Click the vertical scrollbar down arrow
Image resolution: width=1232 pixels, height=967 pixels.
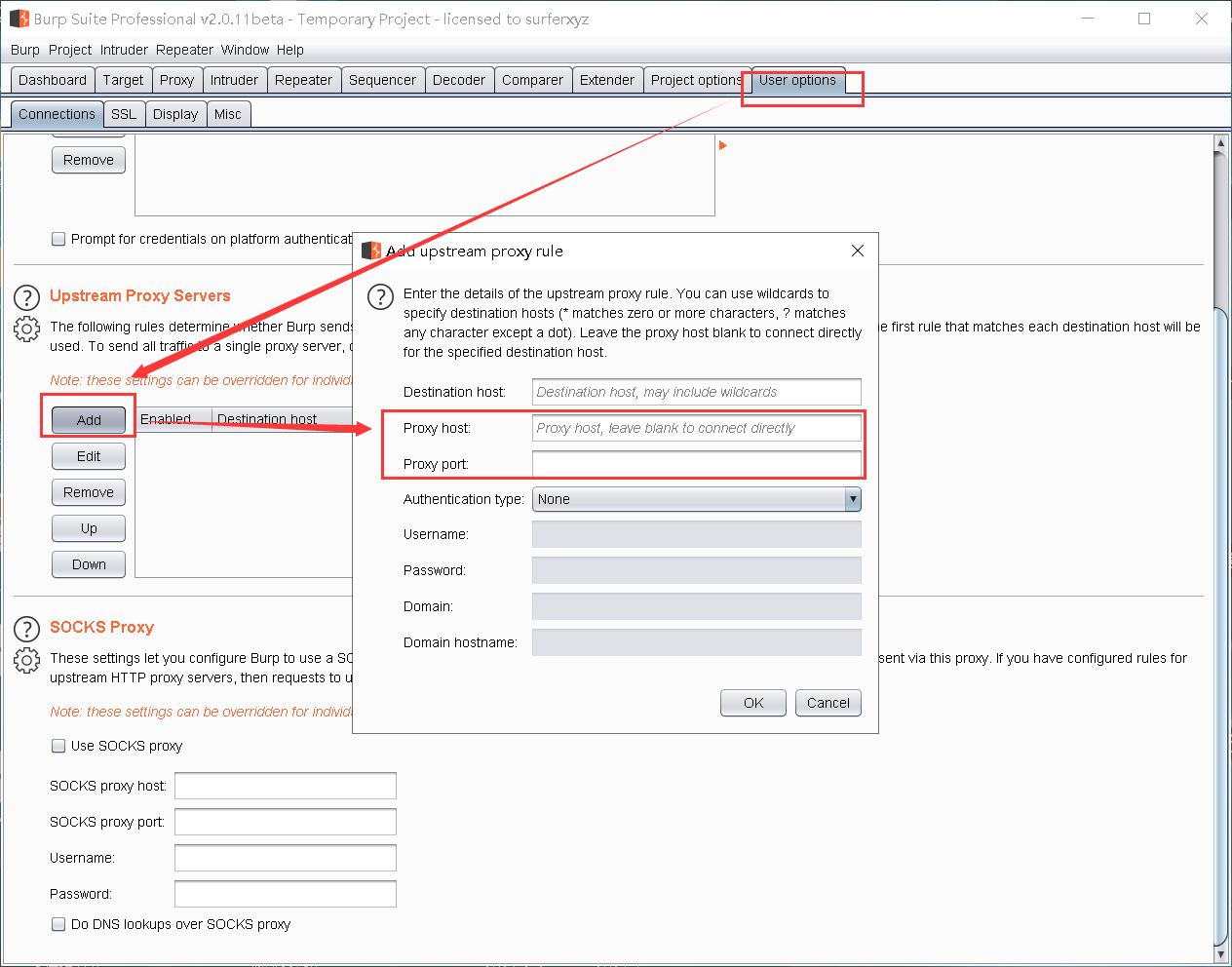[x=1220, y=954]
